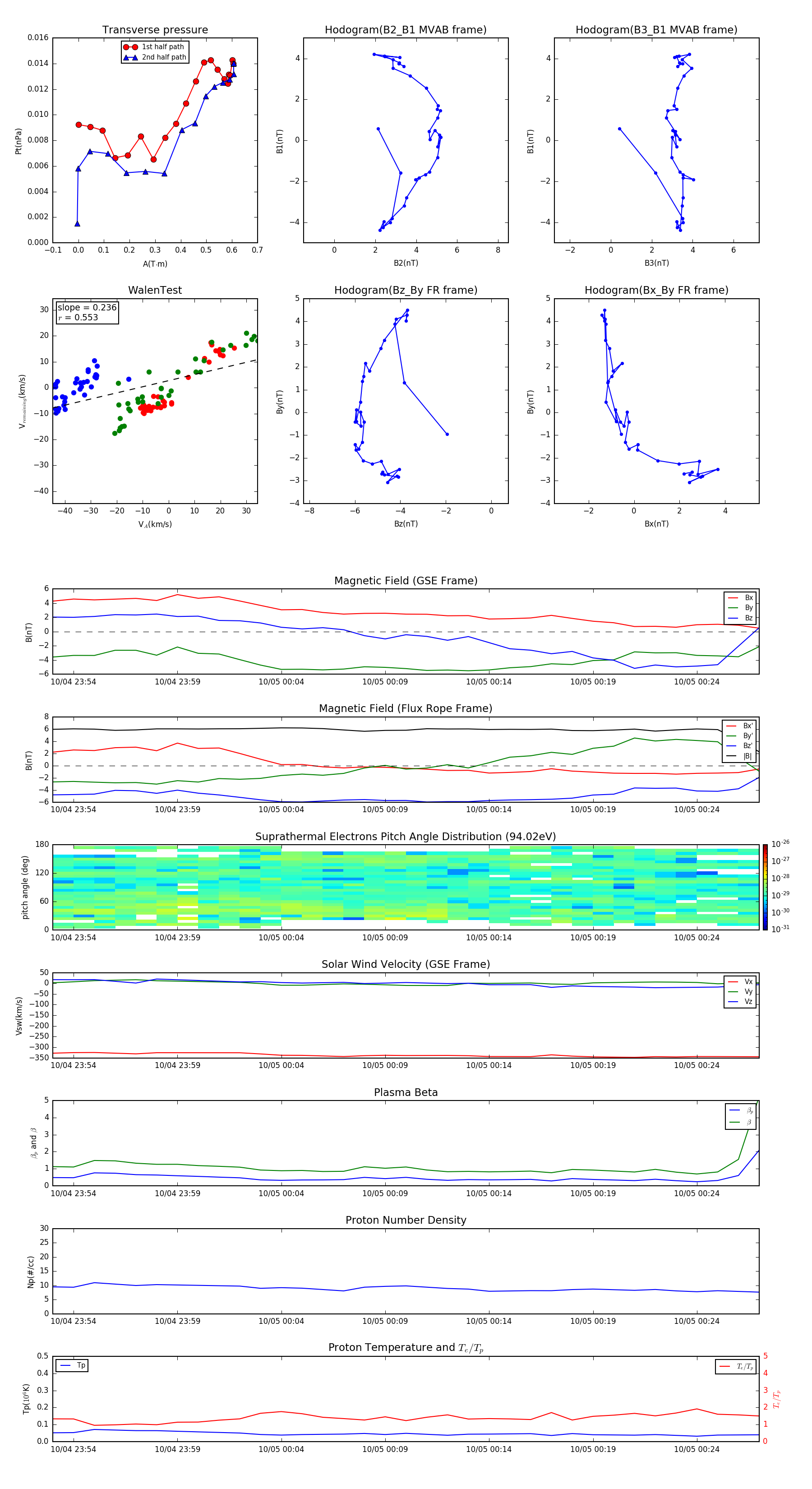This screenshot has height=1489, width=812.
Task: Click the Proton Number Density title
Action: tap(406, 1220)
